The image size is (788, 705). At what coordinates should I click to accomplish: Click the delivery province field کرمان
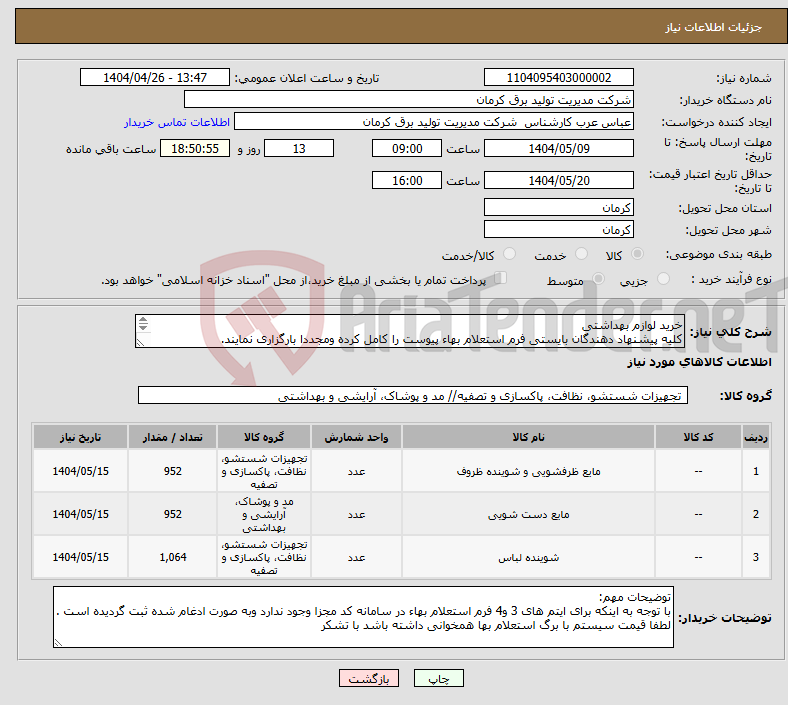click(558, 208)
